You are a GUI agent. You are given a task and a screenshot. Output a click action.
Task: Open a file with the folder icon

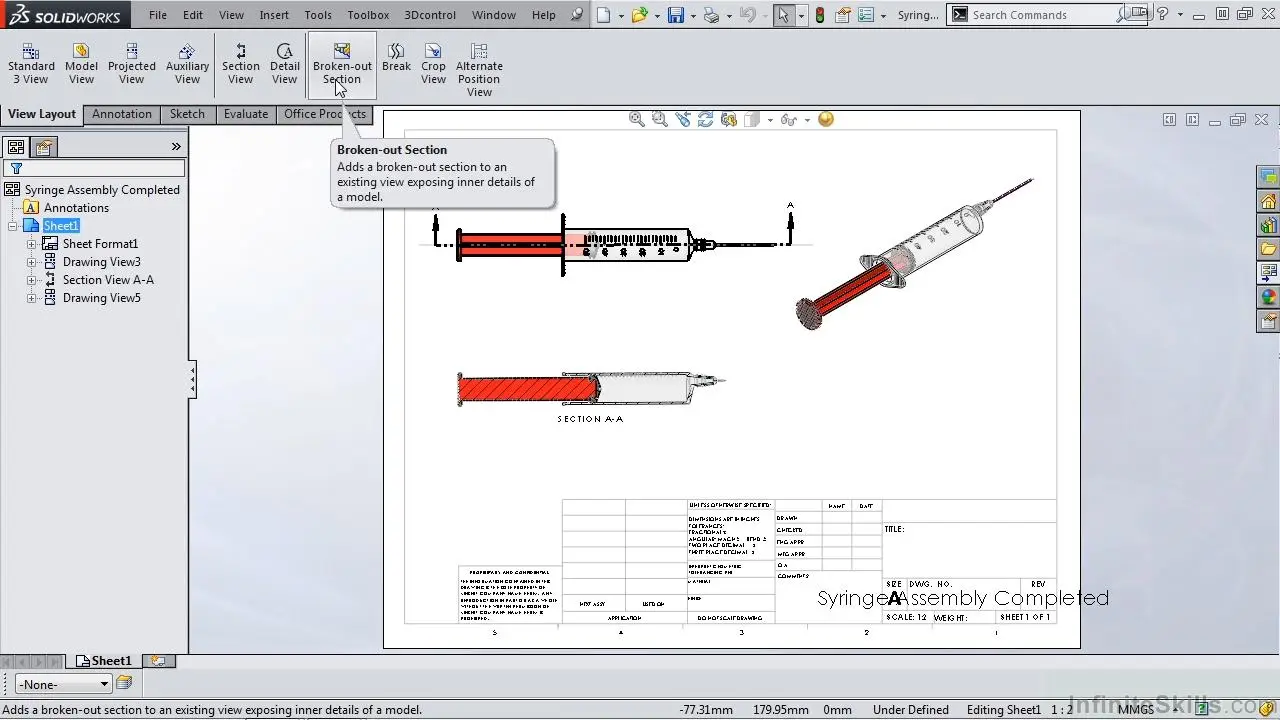(x=639, y=15)
